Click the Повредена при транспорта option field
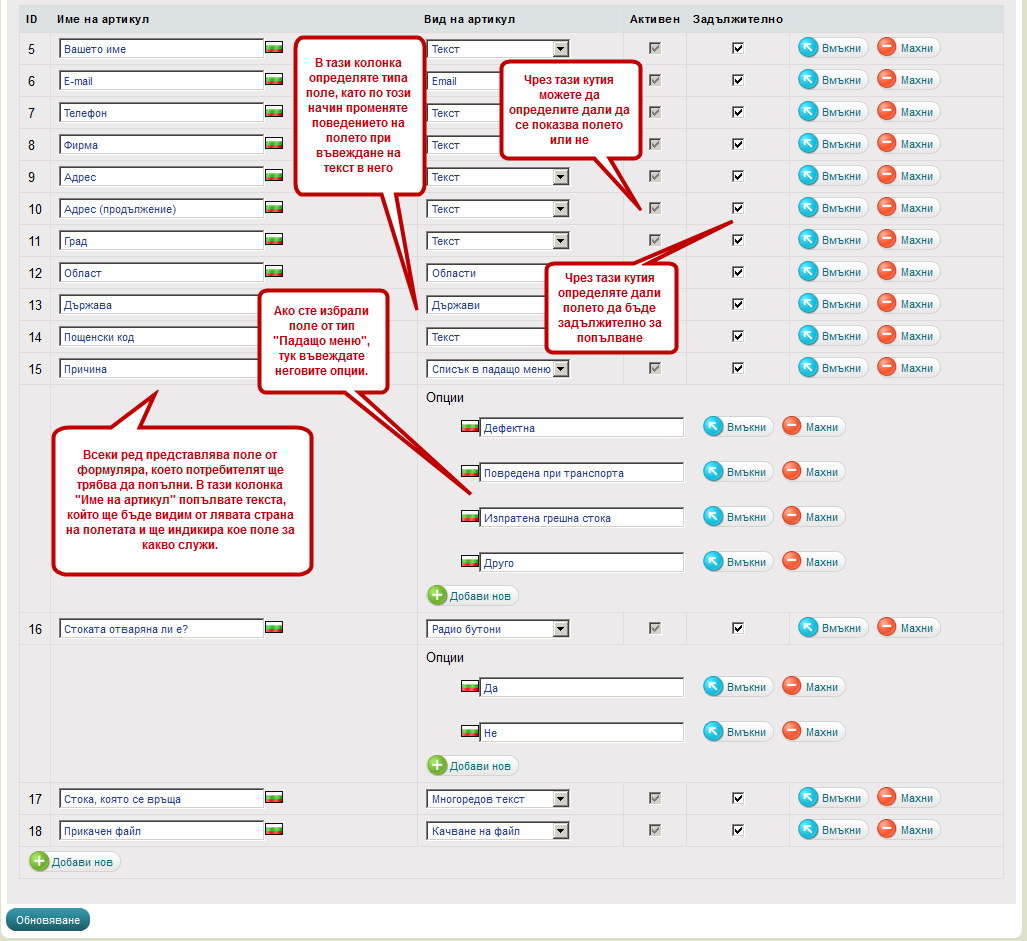 point(581,473)
